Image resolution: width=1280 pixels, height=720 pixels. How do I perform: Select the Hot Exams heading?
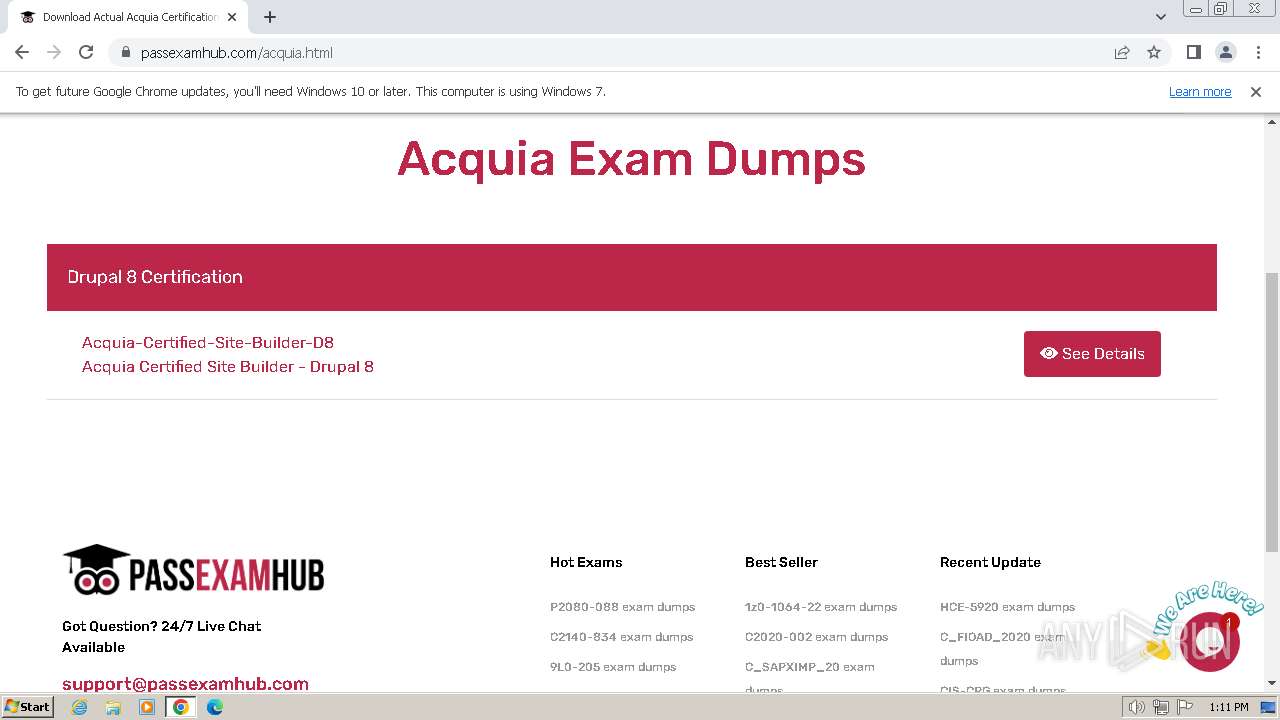[x=586, y=562]
